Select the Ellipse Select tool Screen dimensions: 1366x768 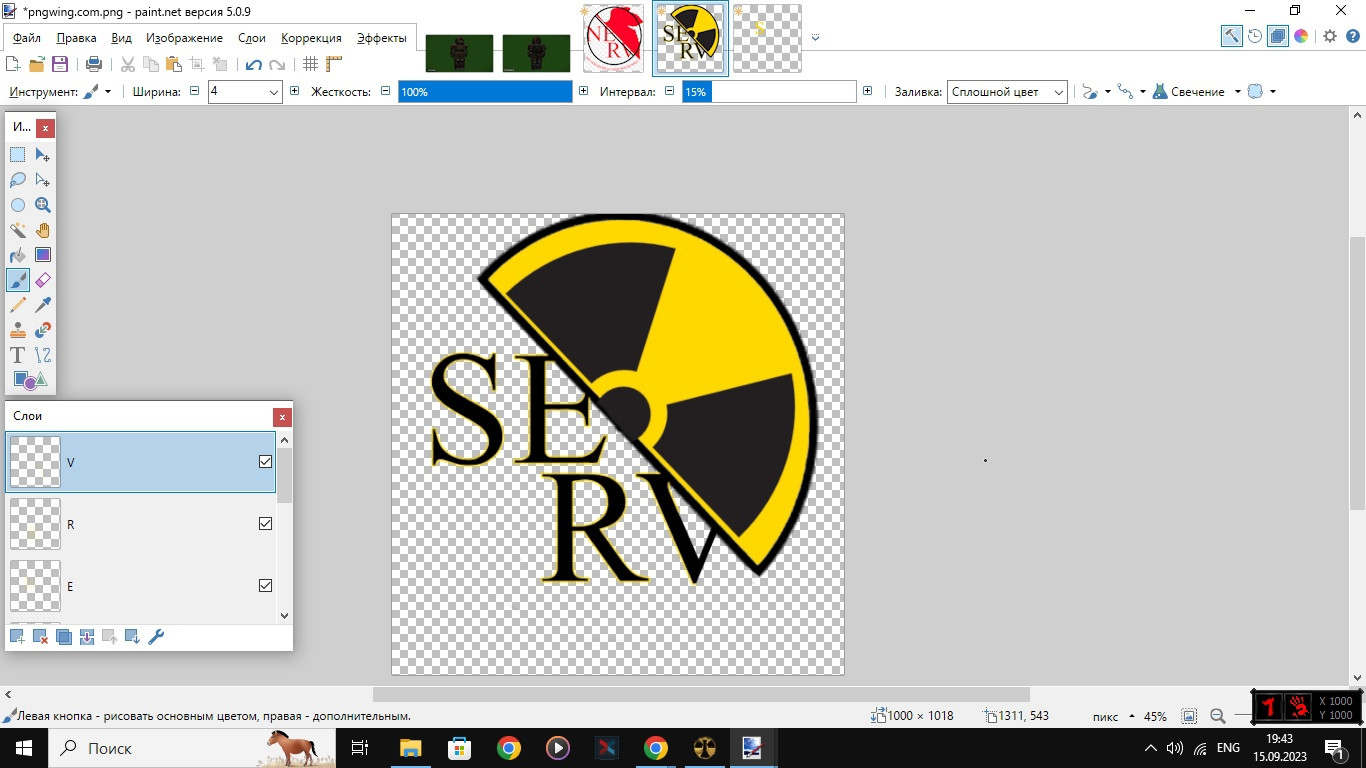point(18,205)
